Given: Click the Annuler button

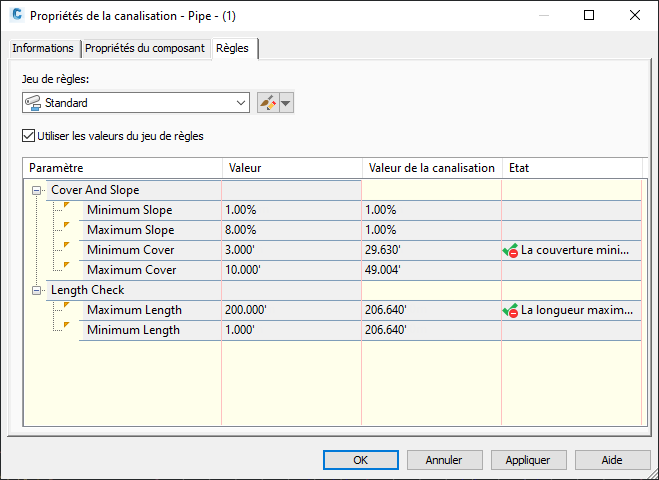Looking at the screenshot, I should [x=444, y=460].
